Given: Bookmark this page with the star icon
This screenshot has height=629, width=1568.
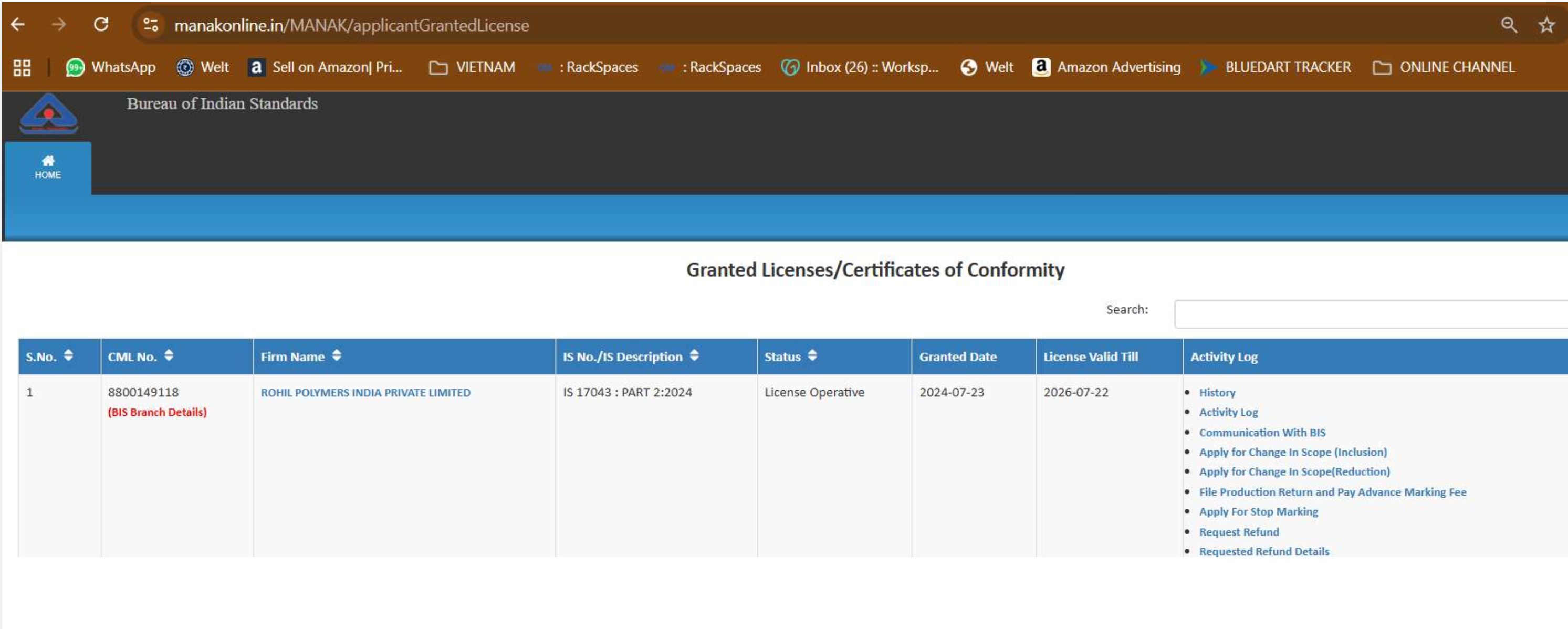Looking at the screenshot, I should [1546, 25].
